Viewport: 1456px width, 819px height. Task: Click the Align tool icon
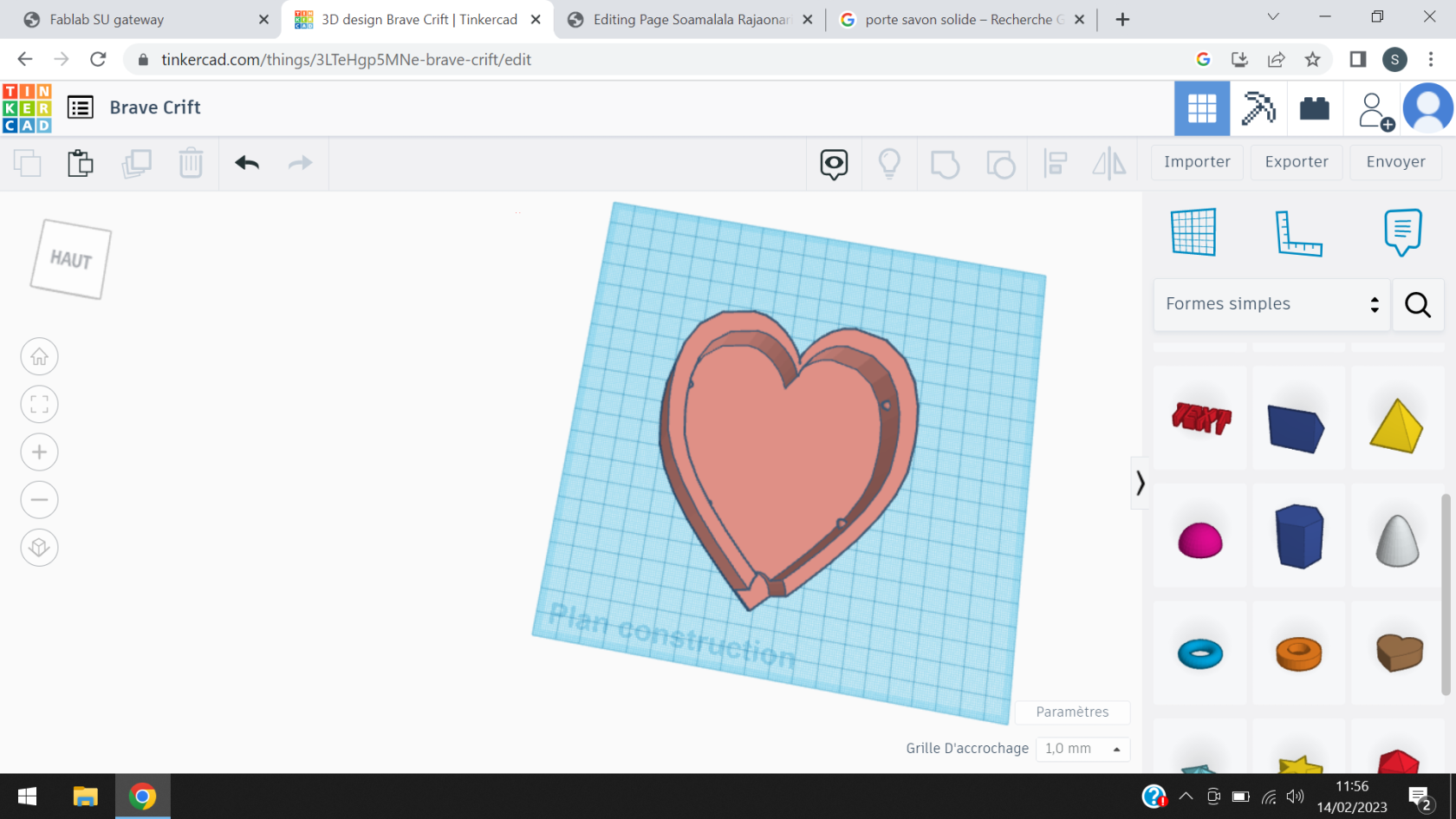point(1055,163)
